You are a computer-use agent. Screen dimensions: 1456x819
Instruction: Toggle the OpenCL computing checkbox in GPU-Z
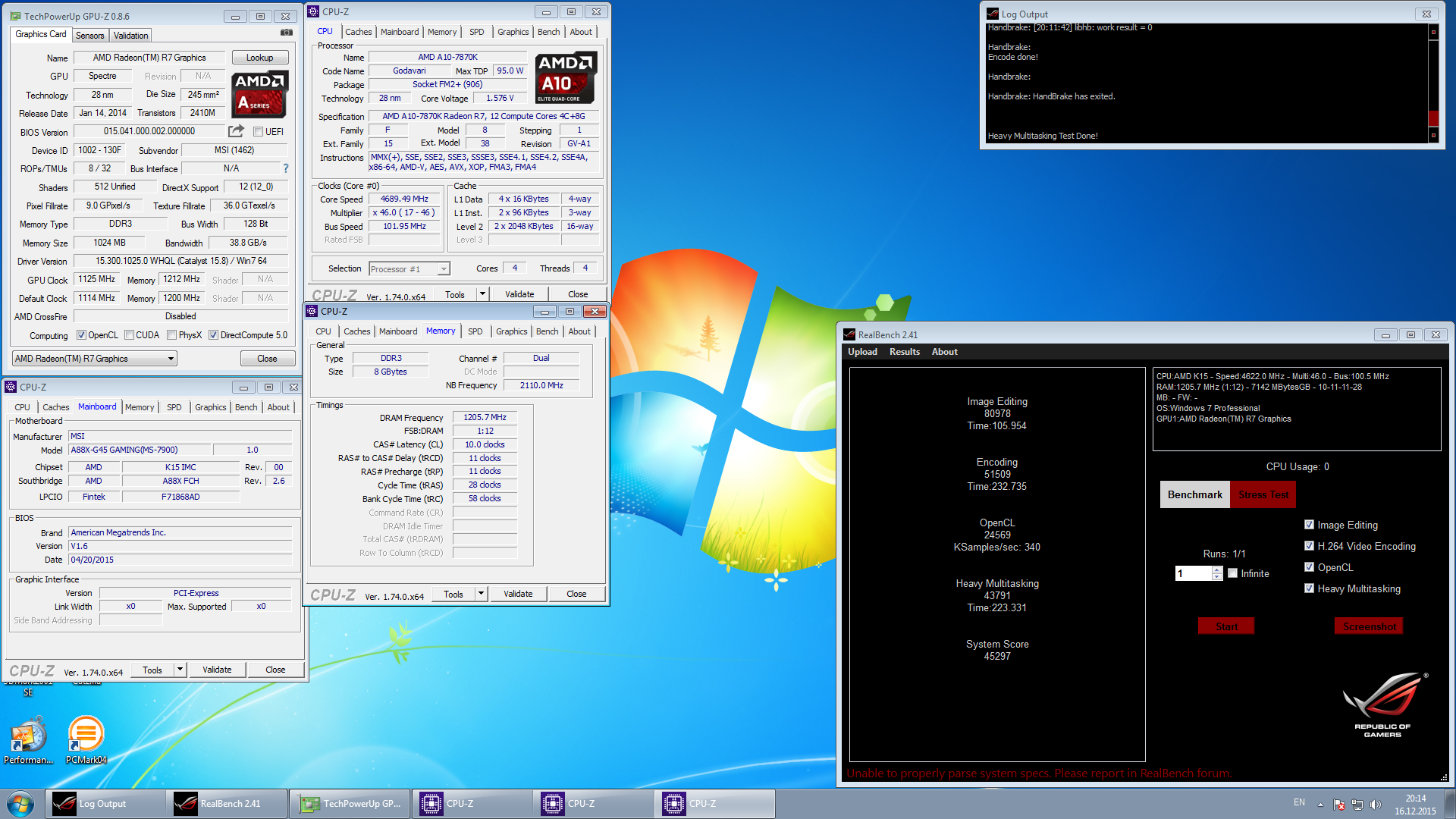82,335
